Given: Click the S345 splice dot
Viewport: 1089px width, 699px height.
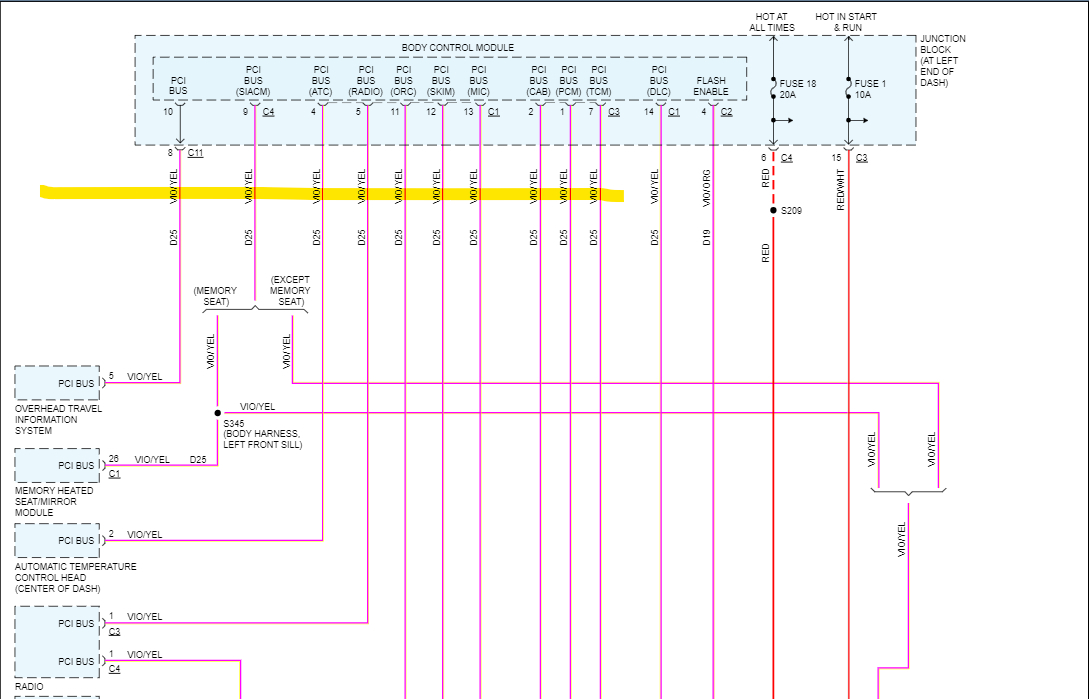Looking at the screenshot, I should (x=217, y=413).
